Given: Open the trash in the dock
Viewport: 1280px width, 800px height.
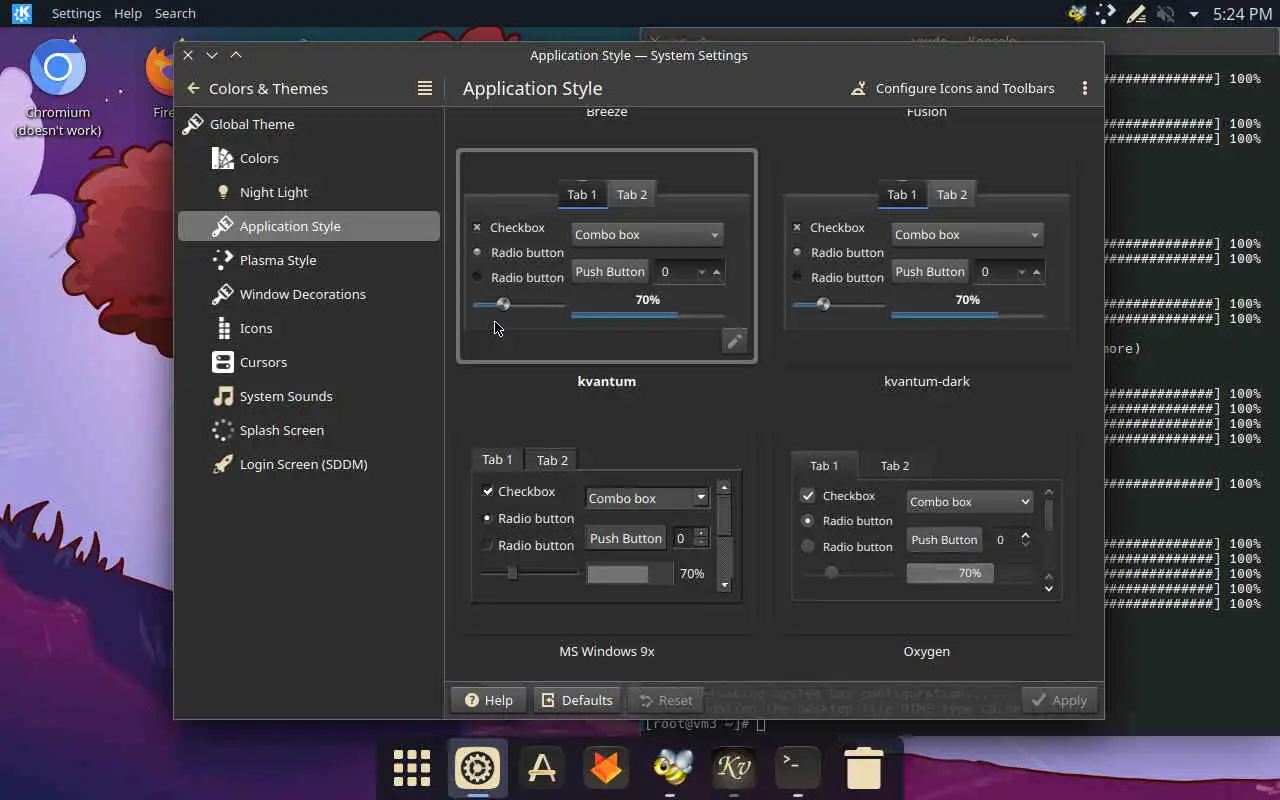Looking at the screenshot, I should click(863, 768).
